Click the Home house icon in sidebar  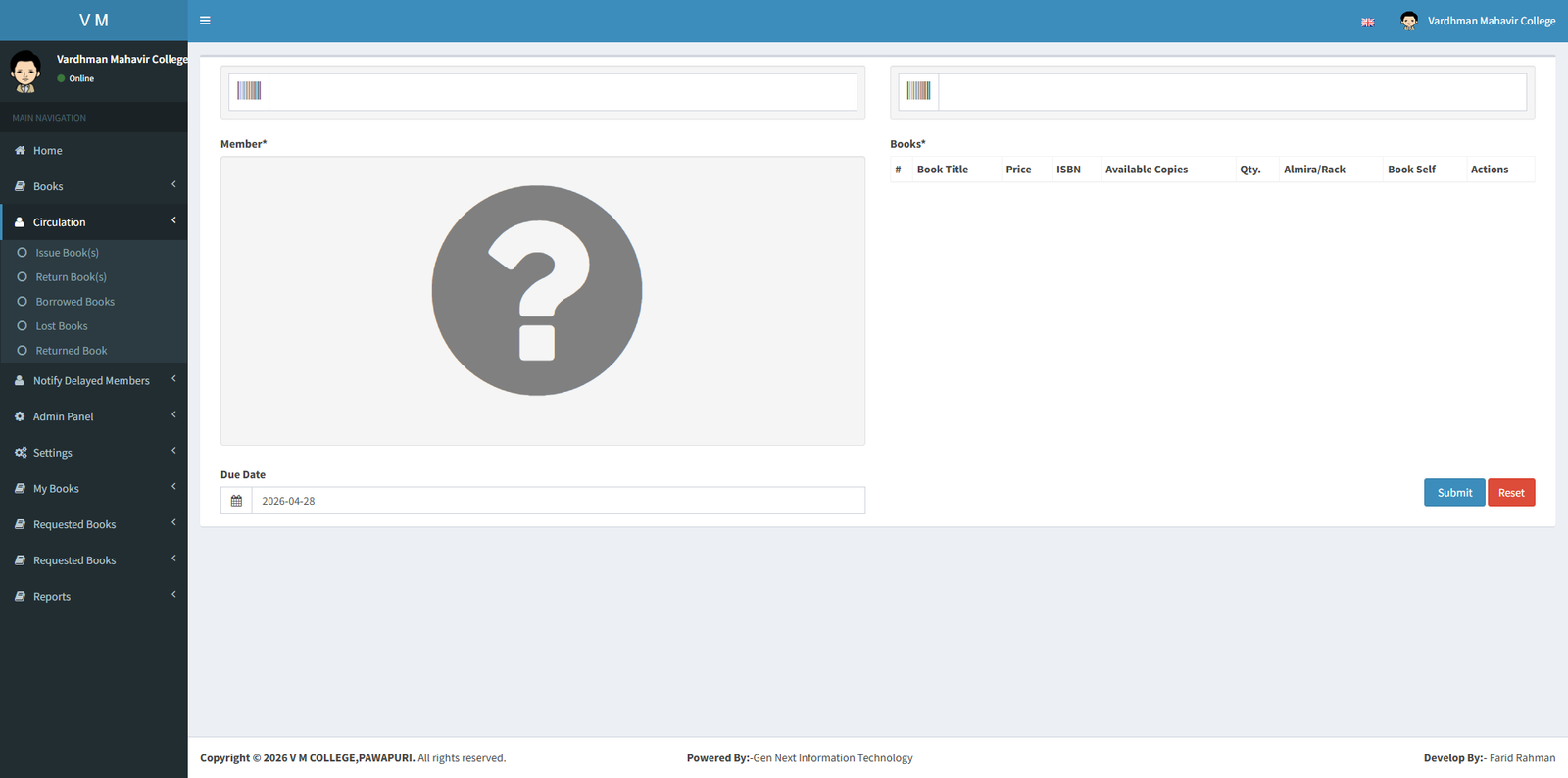coord(20,151)
